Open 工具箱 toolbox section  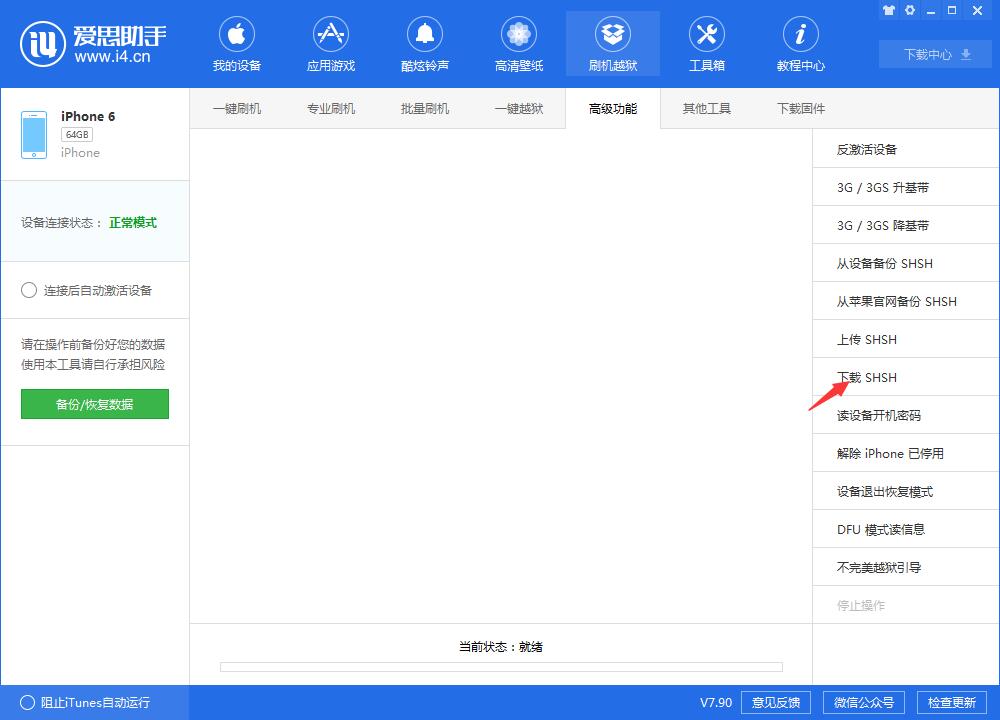click(706, 46)
